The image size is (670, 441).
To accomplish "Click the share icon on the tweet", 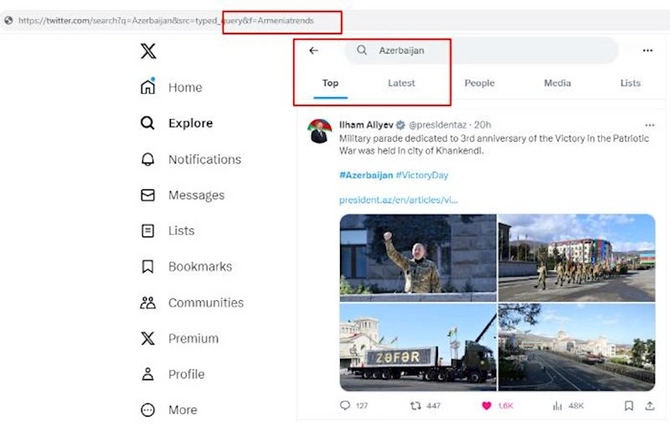I will point(650,406).
